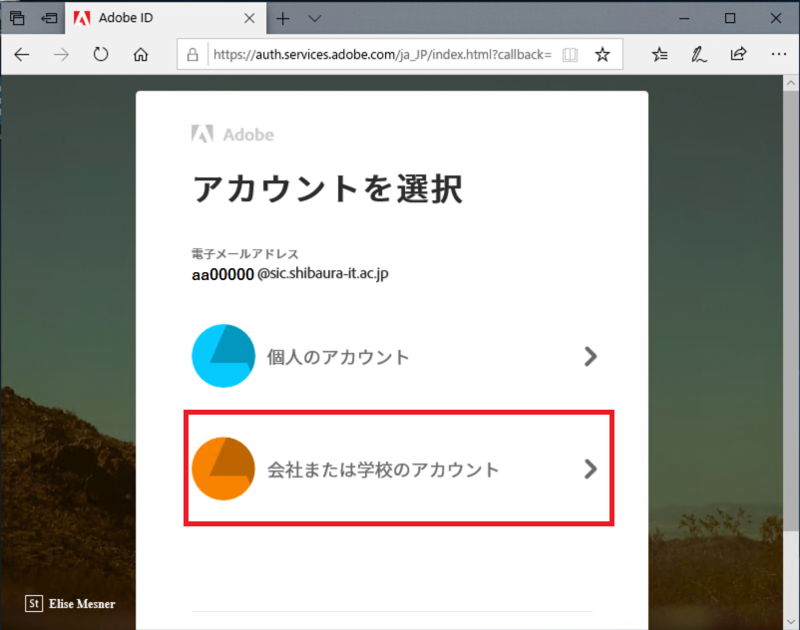Choose 個人のアカウント option
This screenshot has height=630, width=800.
point(395,356)
